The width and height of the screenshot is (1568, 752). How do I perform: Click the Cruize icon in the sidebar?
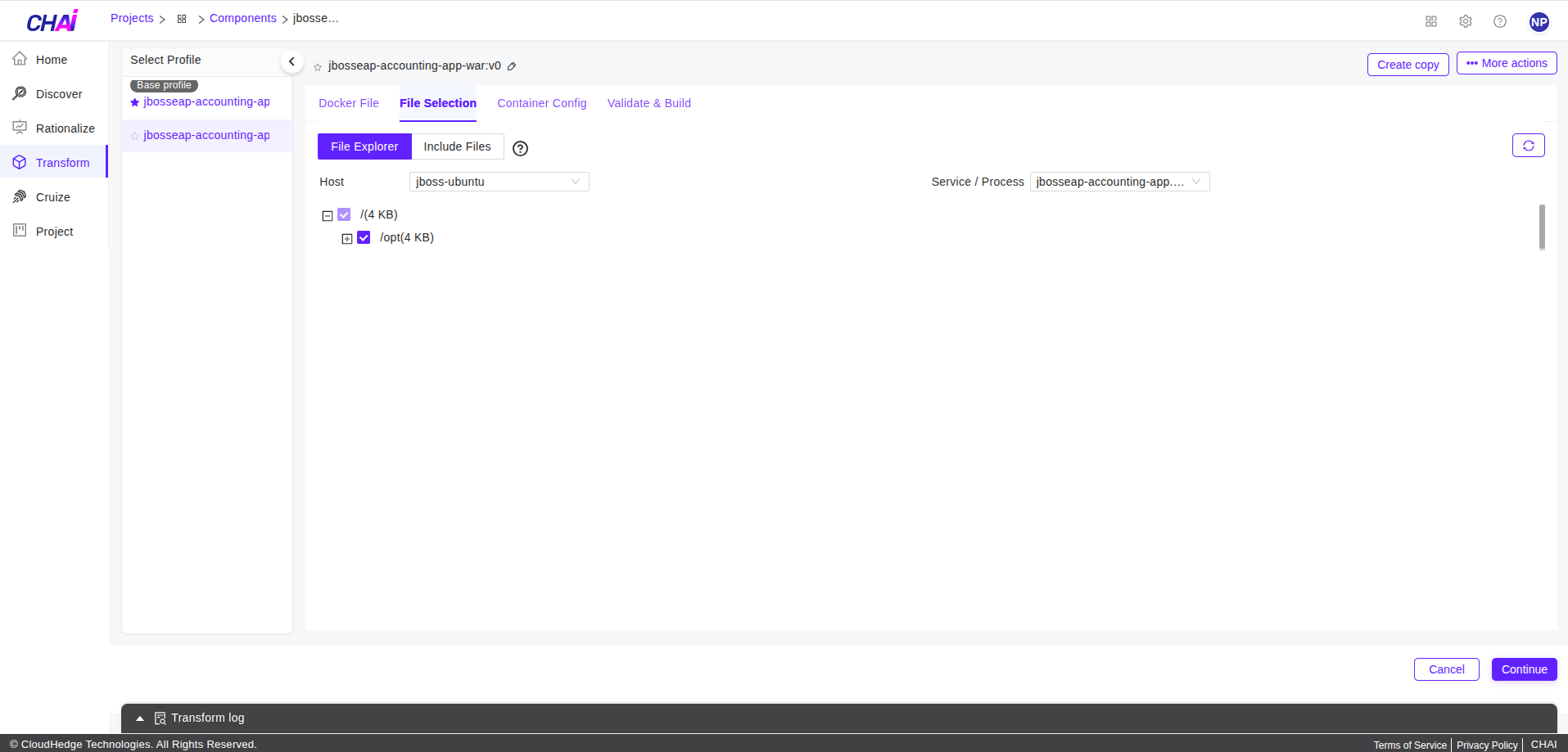[x=20, y=196]
